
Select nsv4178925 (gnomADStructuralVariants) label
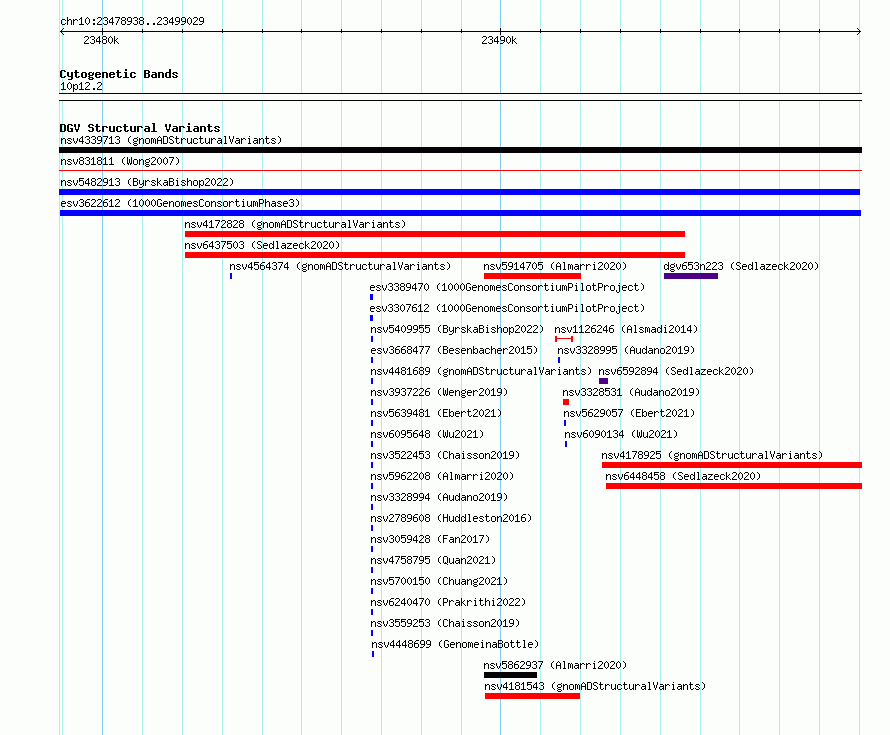[712, 455]
